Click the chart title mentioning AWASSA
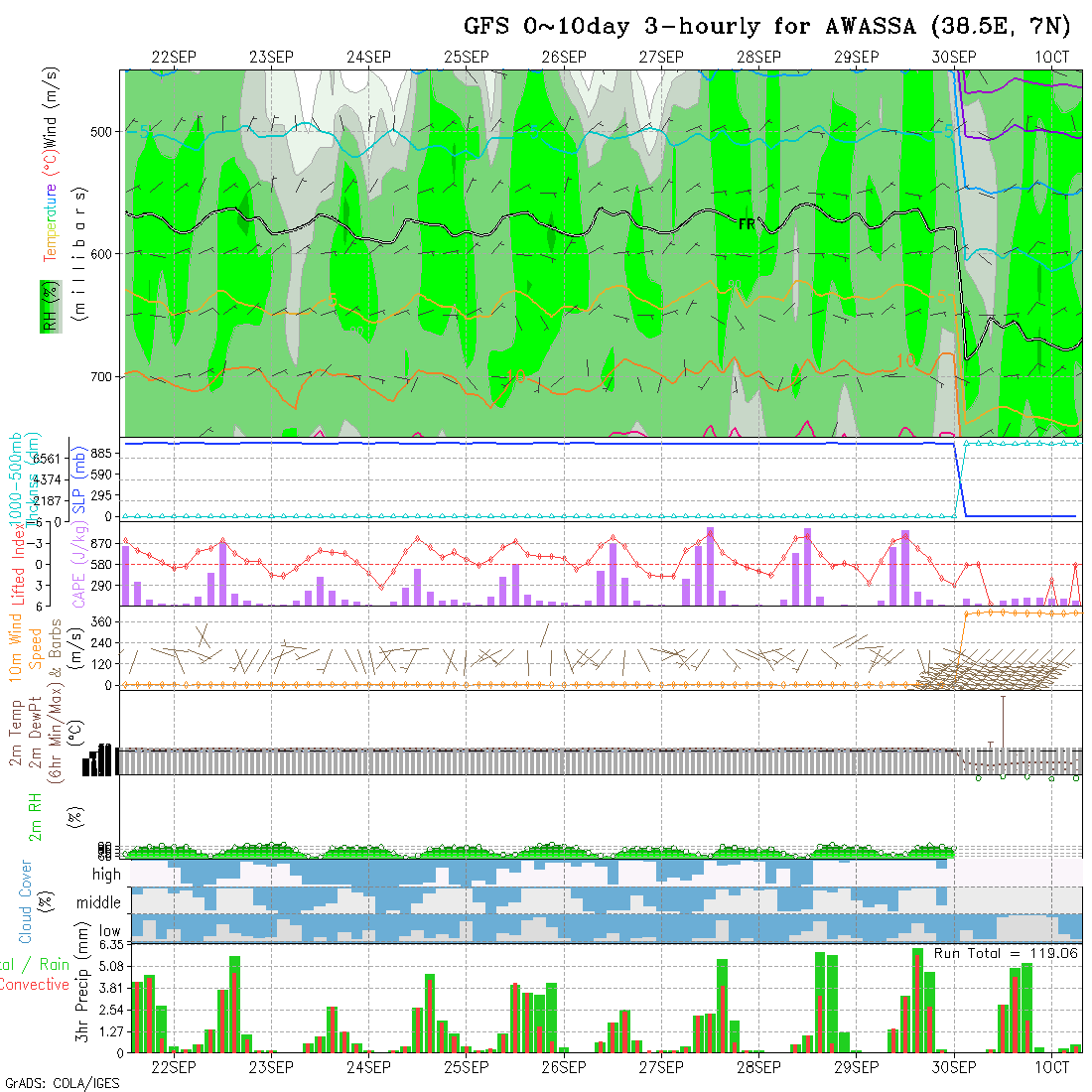Viewport: 1092px width, 1092px height. pos(767,27)
